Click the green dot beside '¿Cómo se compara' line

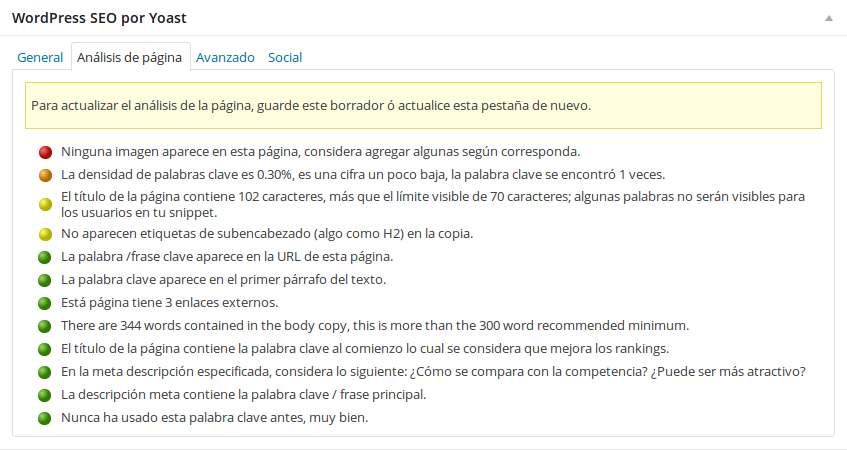(45, 372)
